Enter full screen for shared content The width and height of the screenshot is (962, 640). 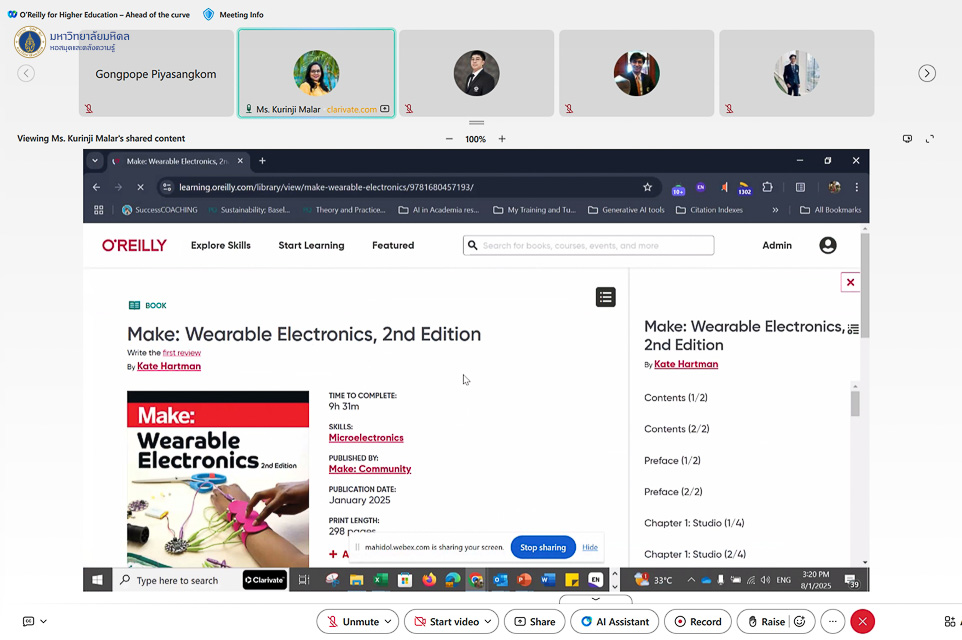tap(929, 139)
